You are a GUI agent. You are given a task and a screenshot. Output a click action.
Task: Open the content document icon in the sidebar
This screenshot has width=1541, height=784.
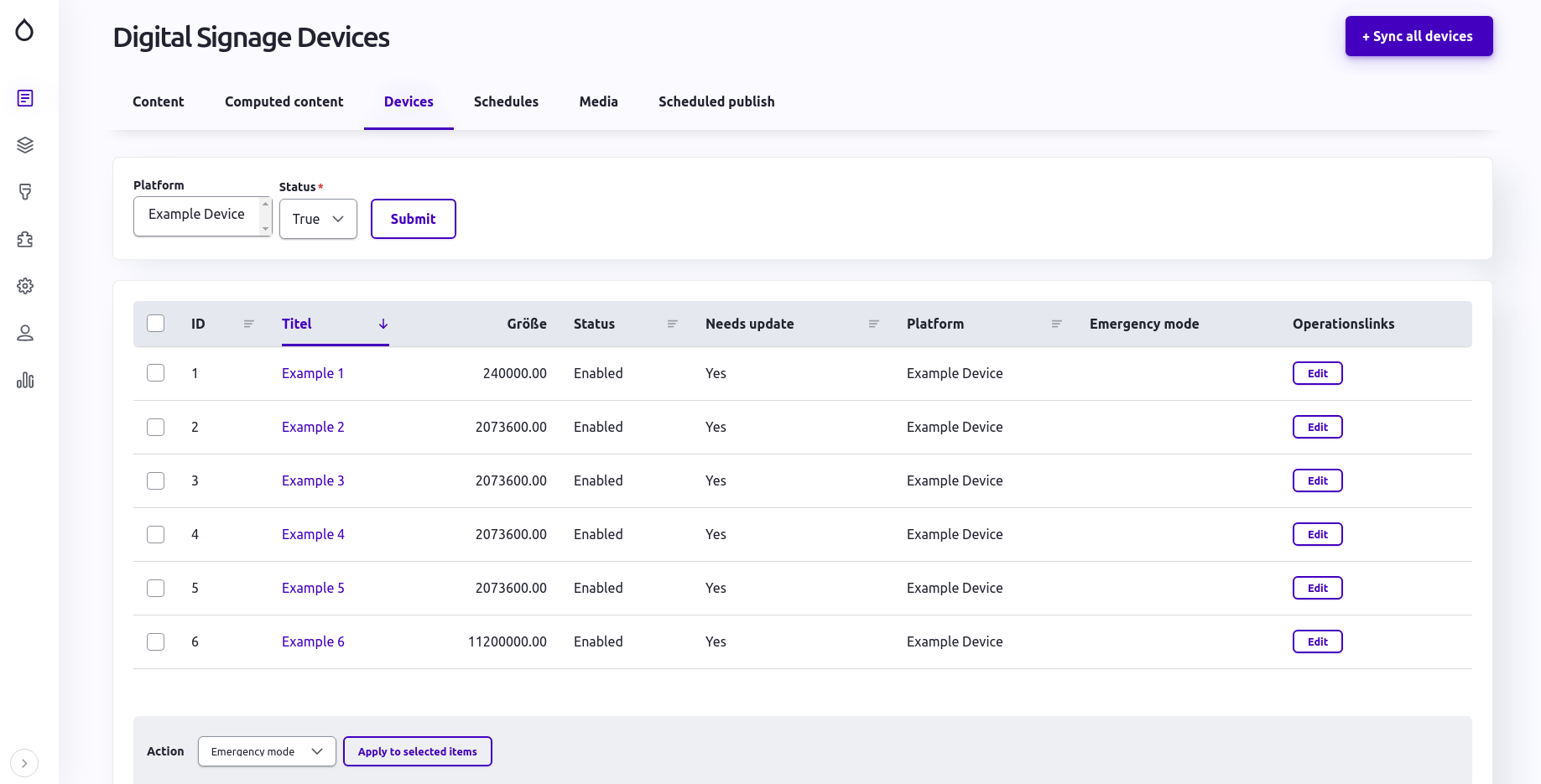tap(25, 98)
